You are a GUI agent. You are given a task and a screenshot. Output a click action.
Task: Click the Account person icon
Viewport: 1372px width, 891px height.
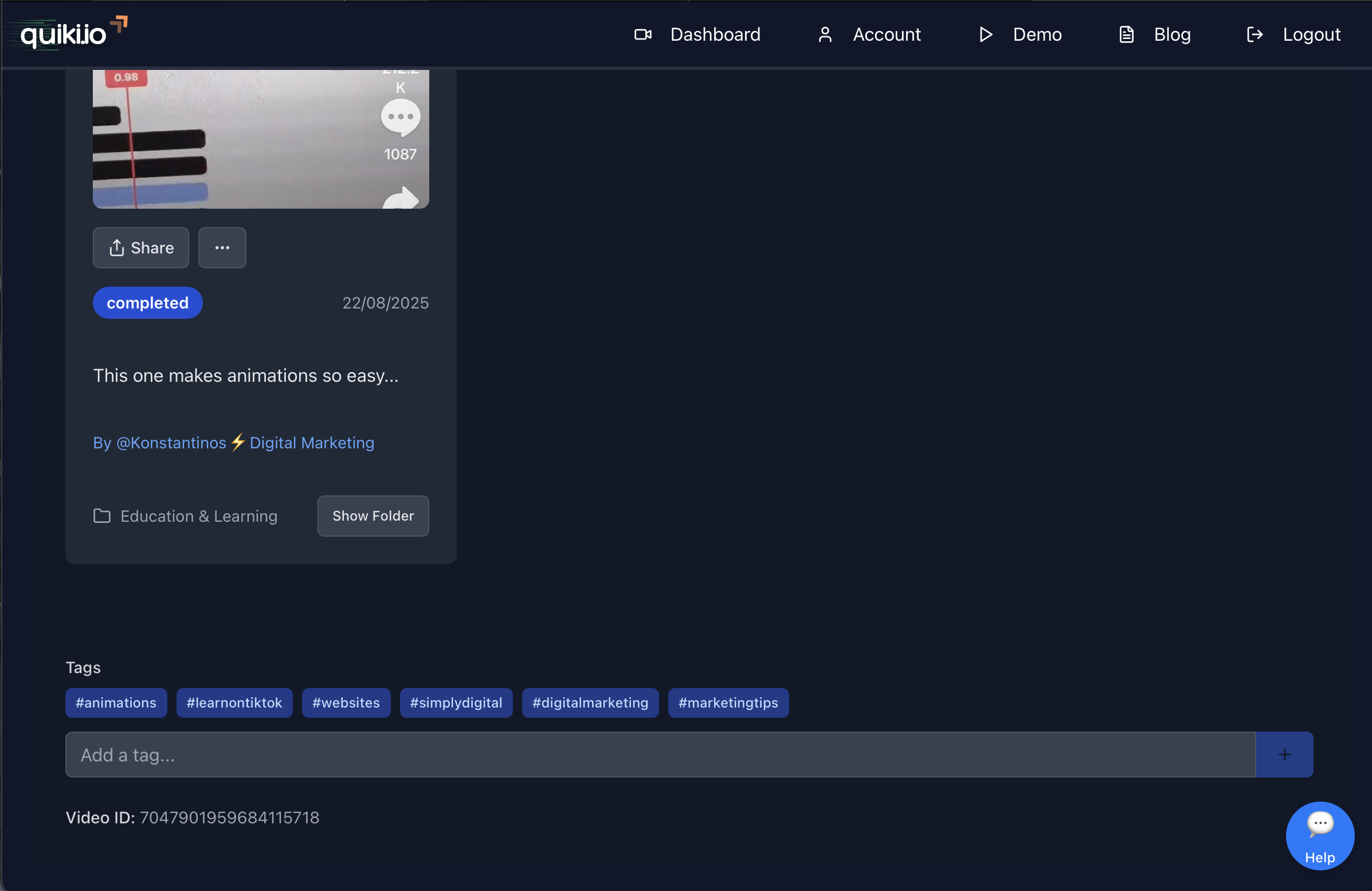824,34
